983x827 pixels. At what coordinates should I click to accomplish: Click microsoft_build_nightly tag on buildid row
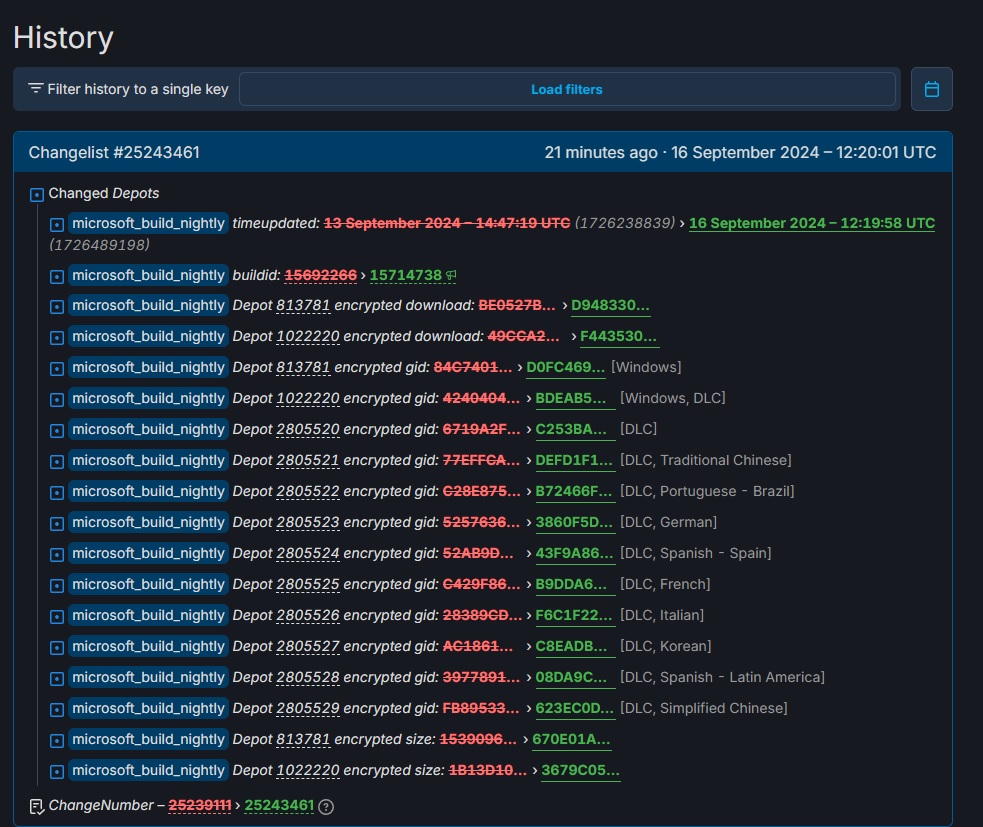coord(148,275)
